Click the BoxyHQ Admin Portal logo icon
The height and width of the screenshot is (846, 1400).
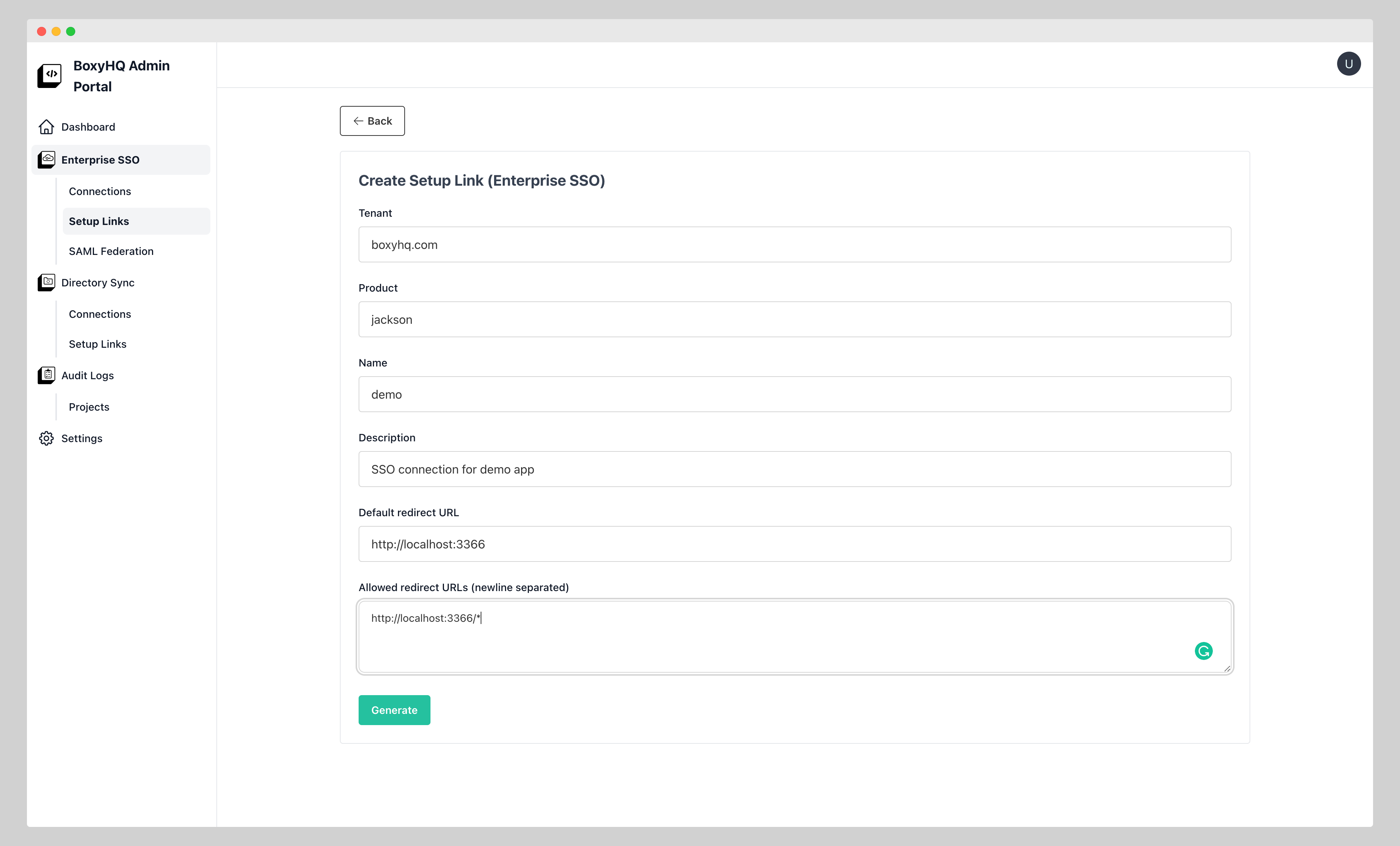click(49, 76)
